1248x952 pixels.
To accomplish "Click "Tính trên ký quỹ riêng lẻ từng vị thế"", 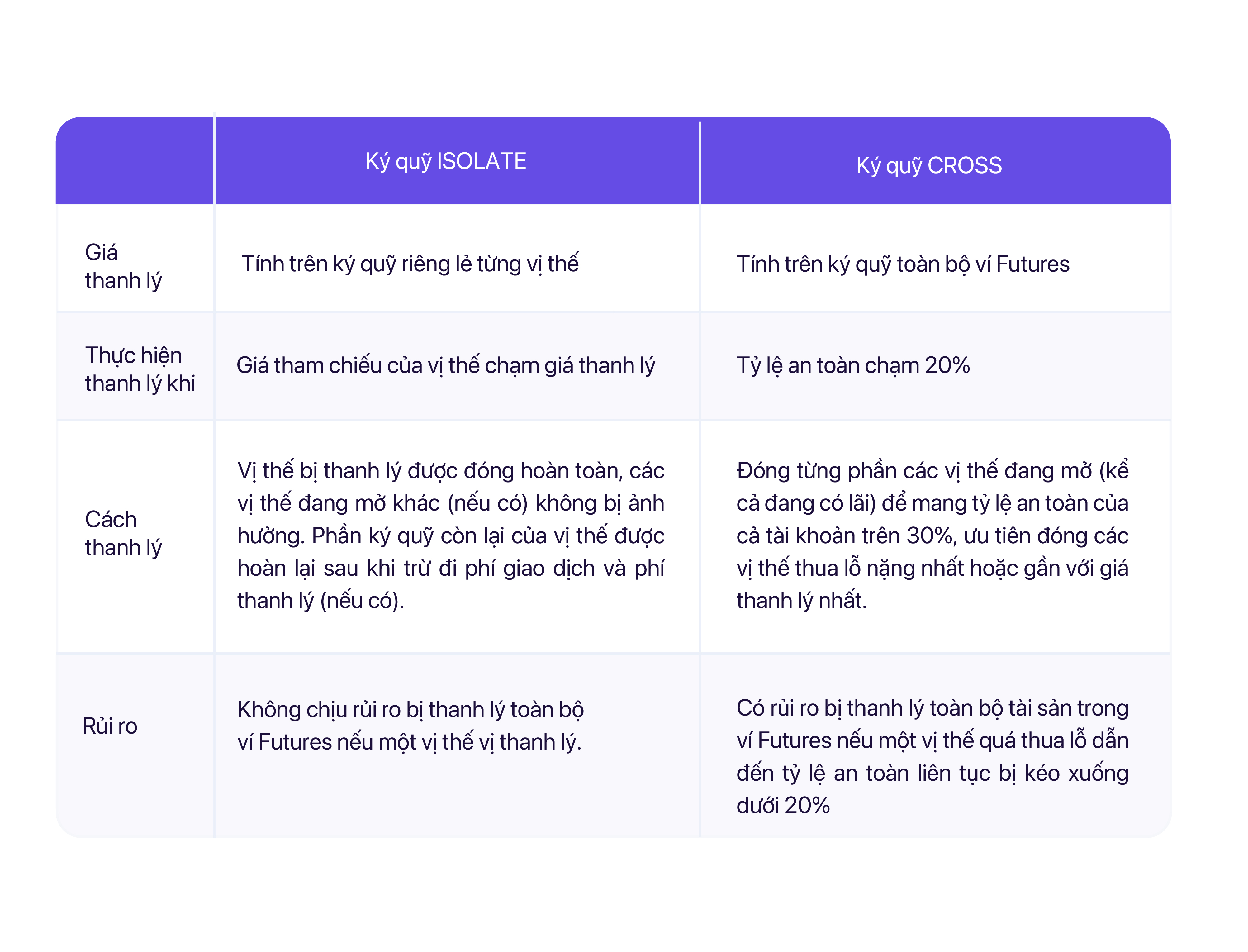I will tap(410, 264).
